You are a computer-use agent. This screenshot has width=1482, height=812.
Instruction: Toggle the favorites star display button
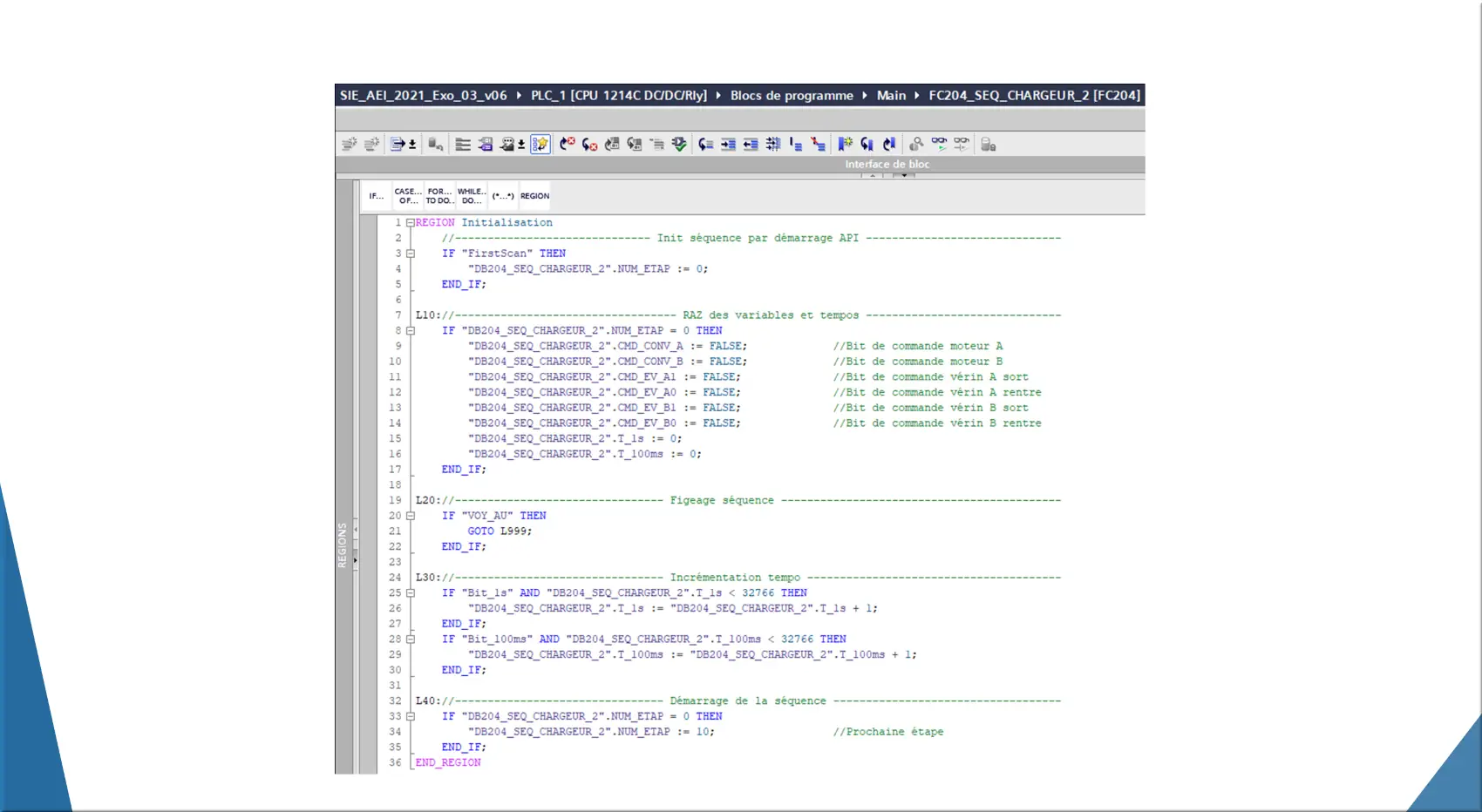tap(540, 144)
